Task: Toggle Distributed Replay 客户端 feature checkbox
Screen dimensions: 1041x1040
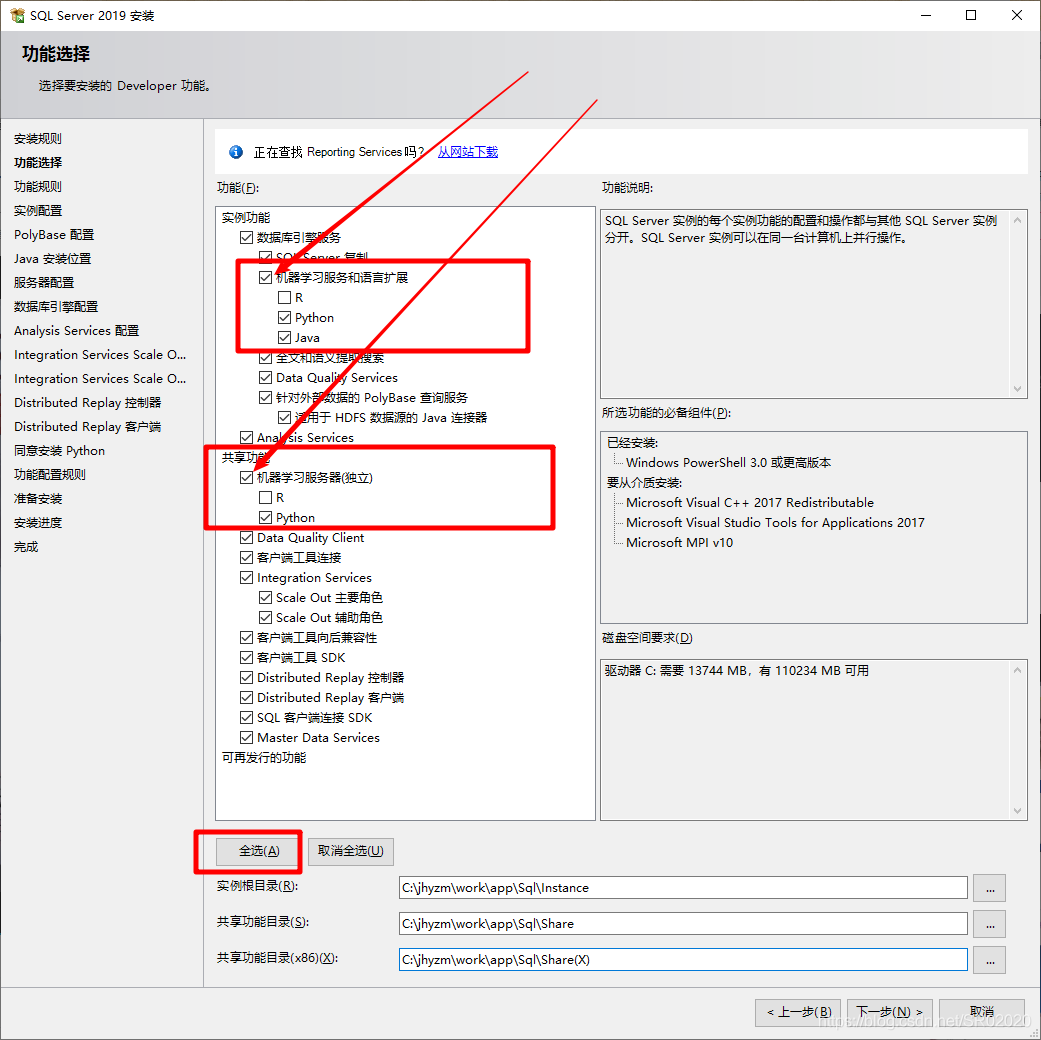Action: click(x=246, y=697)
